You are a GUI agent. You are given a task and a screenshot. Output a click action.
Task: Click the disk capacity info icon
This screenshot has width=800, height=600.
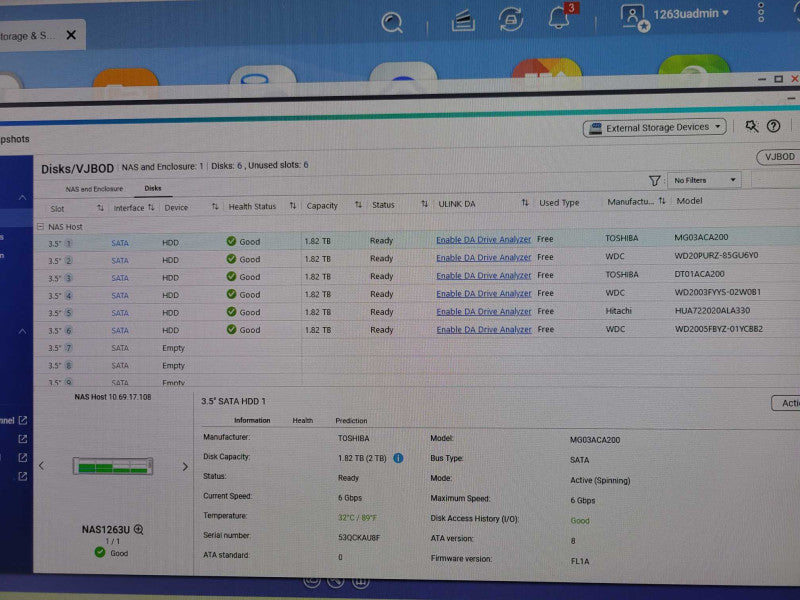(398, 458)
